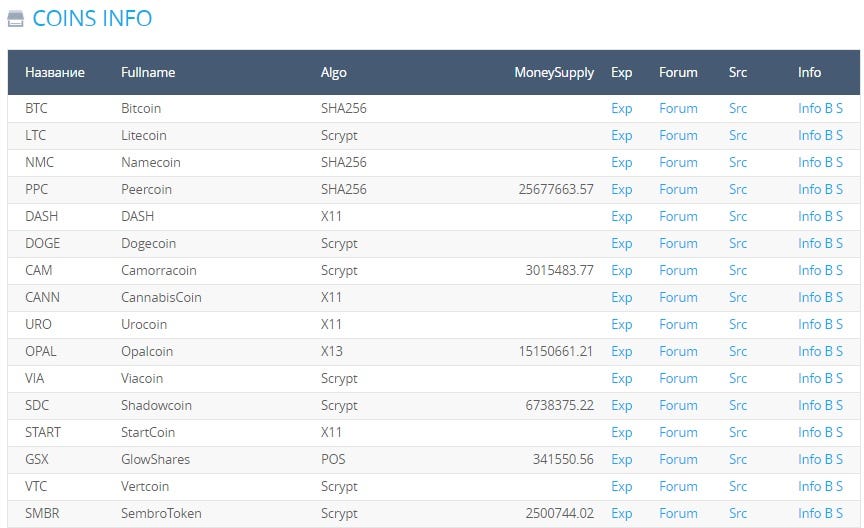The width and height of the screenshot is (864, 528).
Task: Click the POS algo cell for GlowShares
Action: tap(333, 460)
